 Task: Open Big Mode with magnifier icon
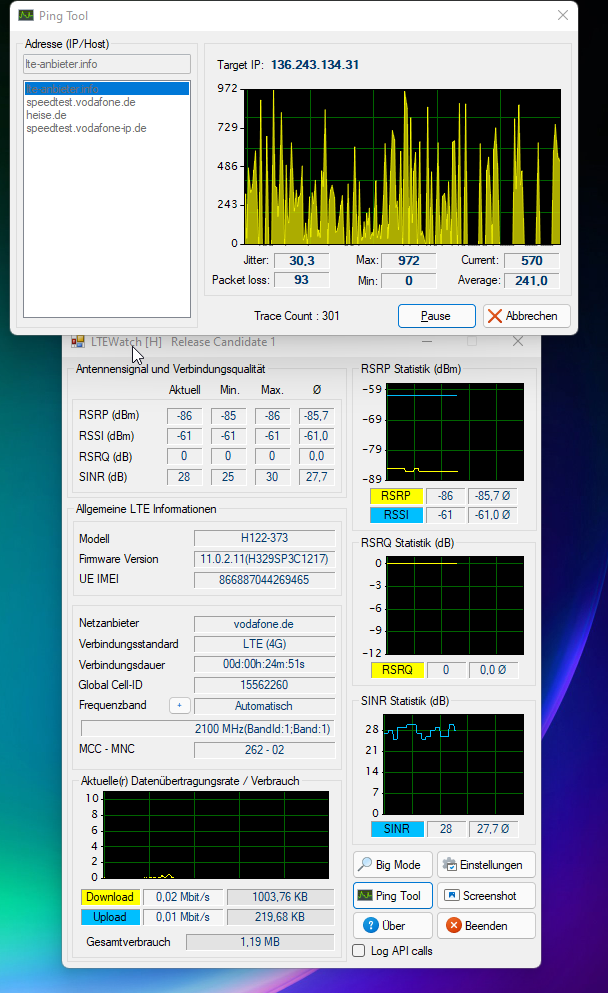[393, 864]
